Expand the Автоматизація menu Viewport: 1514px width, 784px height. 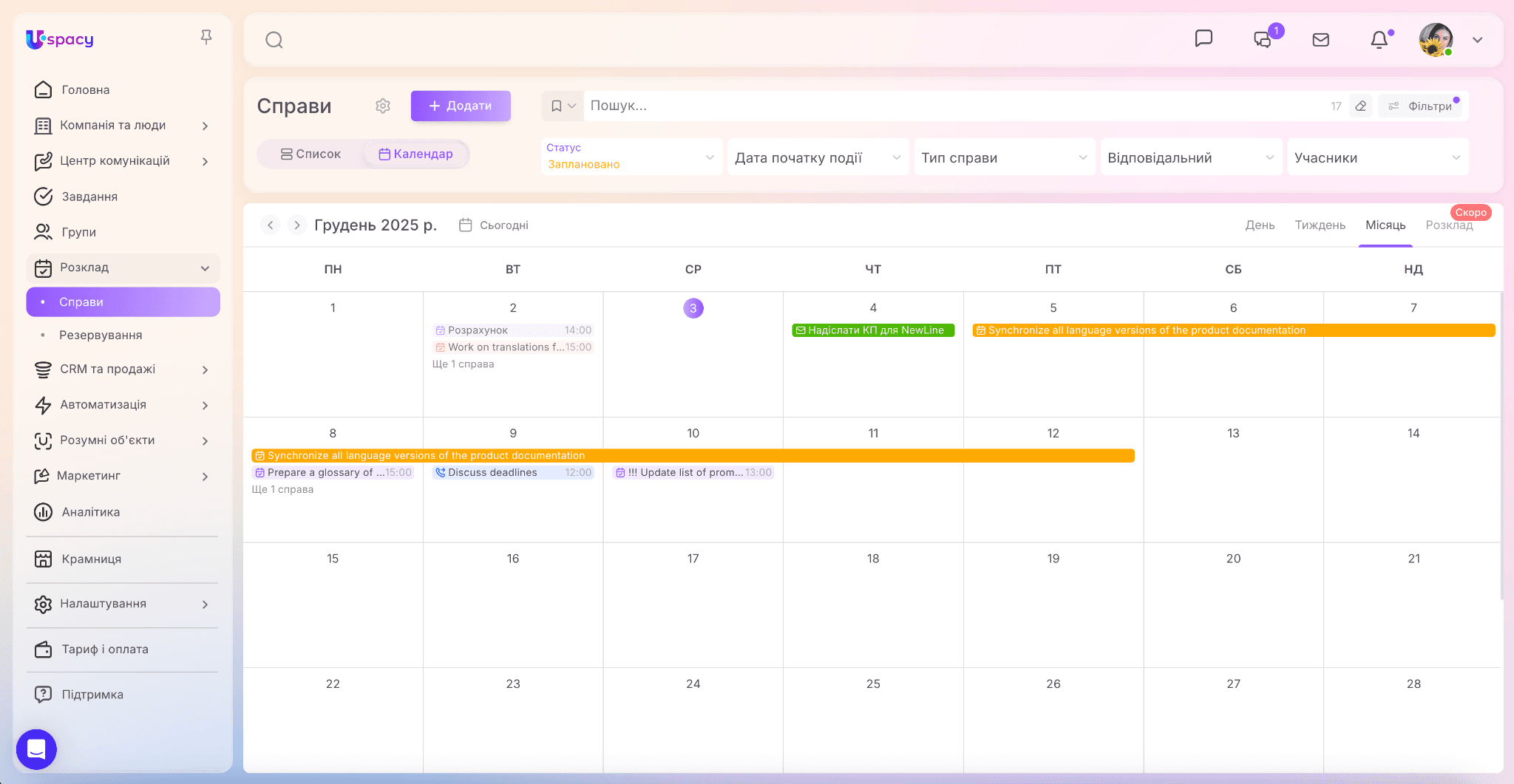[123, 405]
